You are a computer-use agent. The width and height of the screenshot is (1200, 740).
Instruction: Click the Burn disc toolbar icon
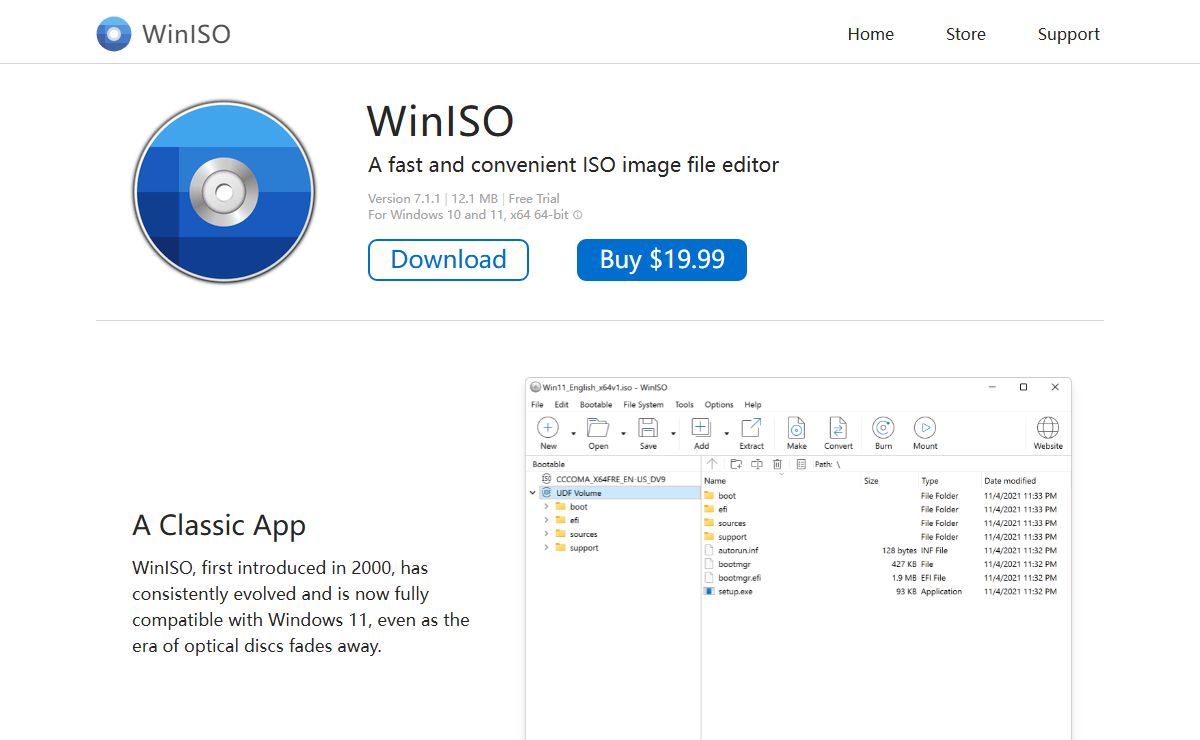click(x=883, y=427)
